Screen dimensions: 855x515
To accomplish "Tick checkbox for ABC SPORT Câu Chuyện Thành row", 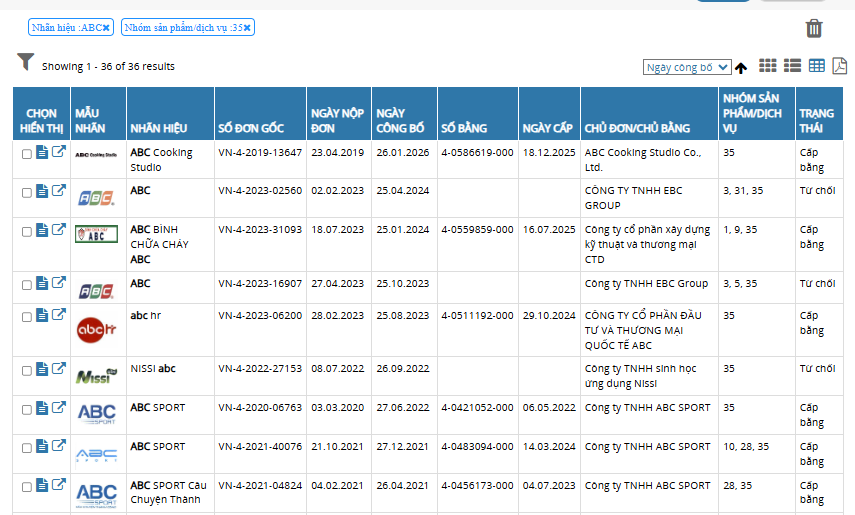I will (26, 487).
